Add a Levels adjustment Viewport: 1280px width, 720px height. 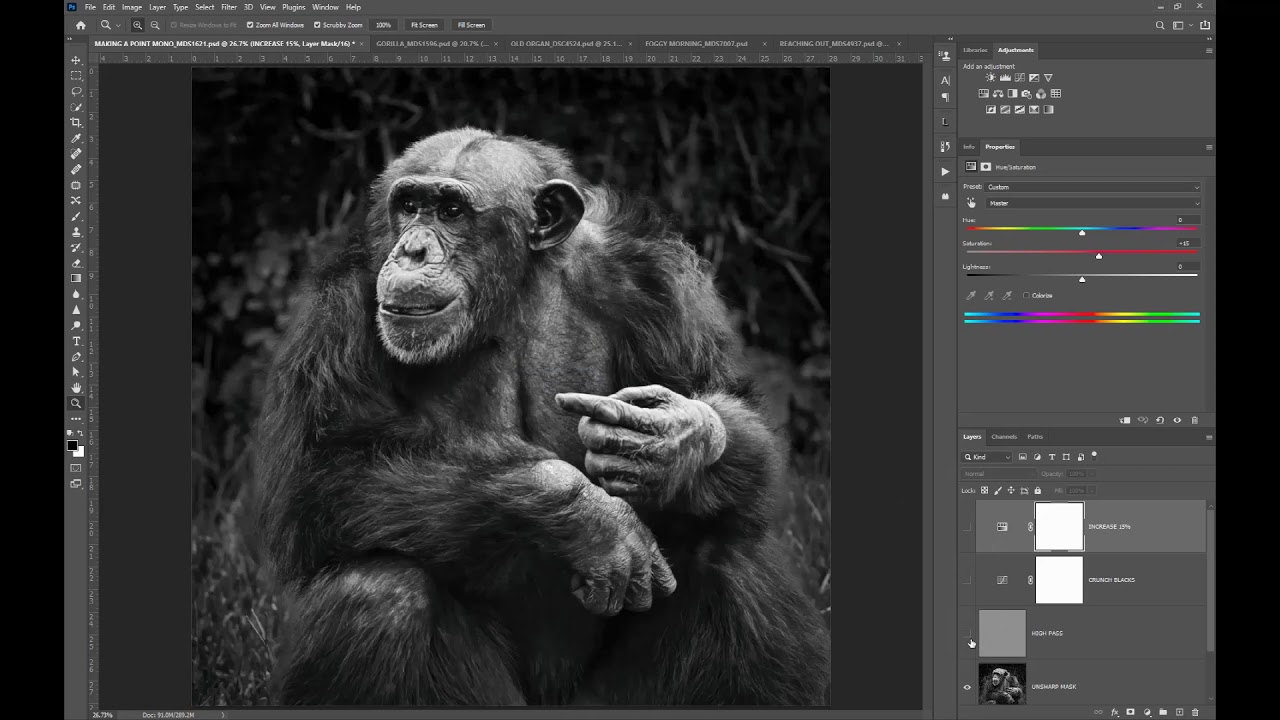pos(1005,77)
